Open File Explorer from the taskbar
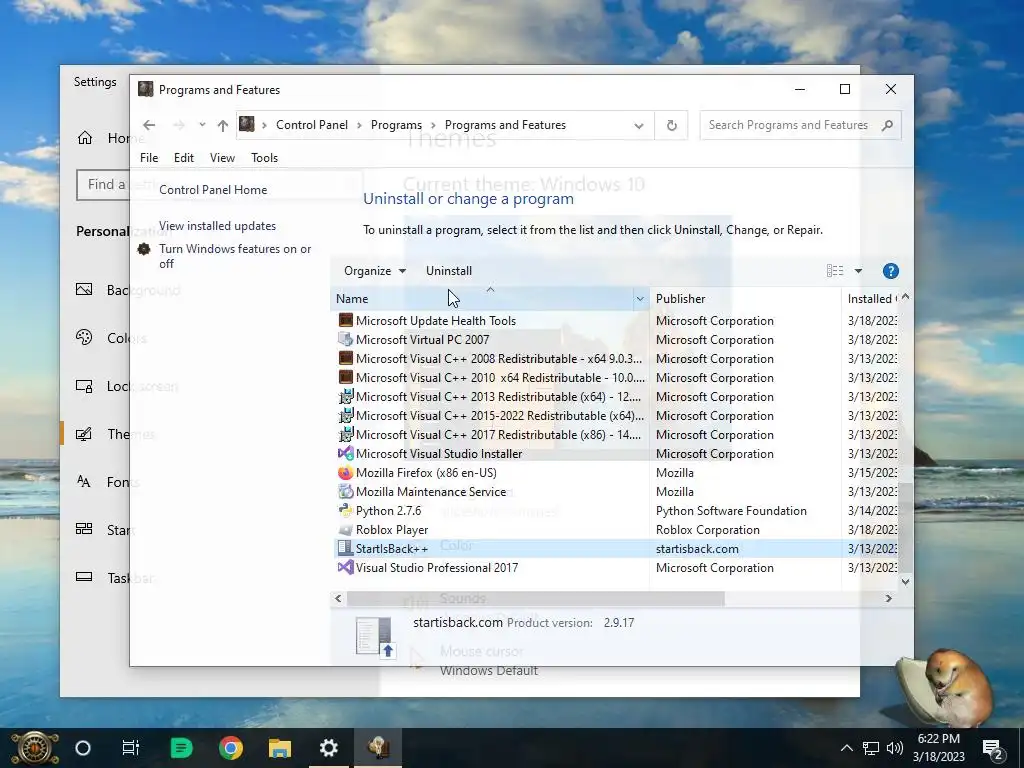Image resolution: width=1024 pixels, height=768 pixels. tap(280, 748)
